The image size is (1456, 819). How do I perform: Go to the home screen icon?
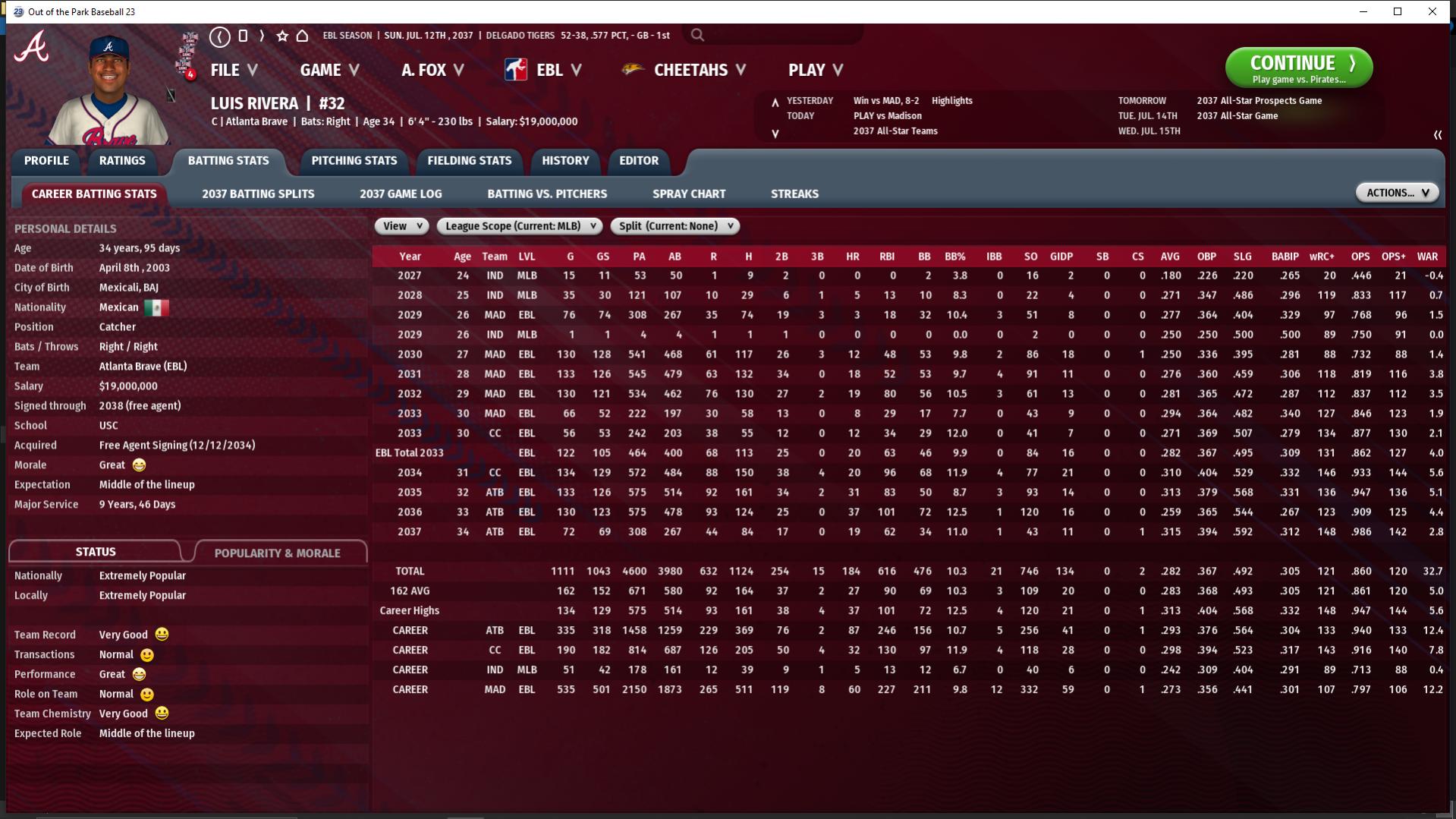pyautogui.click(x=302, y=36)
